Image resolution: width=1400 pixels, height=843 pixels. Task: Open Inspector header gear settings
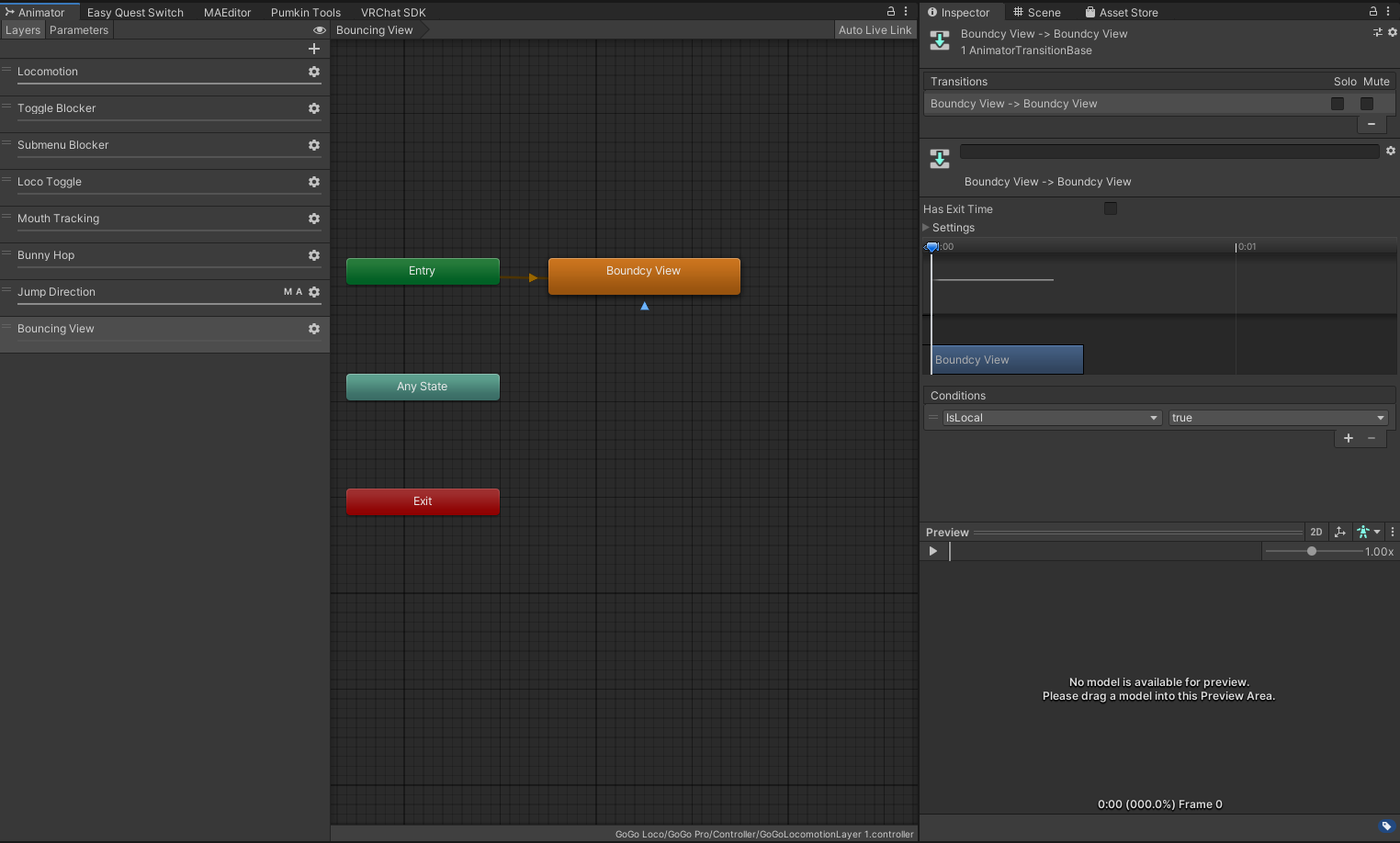coord(1393,32)
